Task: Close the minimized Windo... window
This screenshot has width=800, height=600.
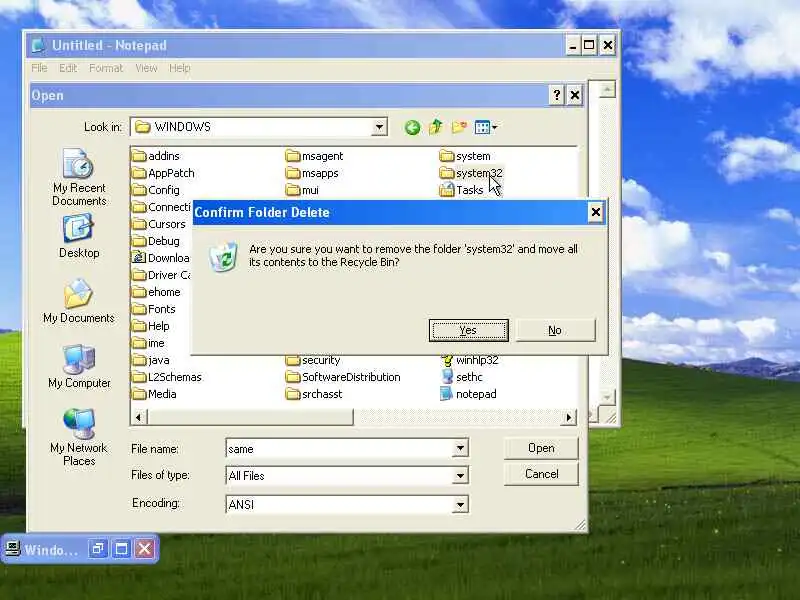Action: pyautogui.click(x=145, y=549)
